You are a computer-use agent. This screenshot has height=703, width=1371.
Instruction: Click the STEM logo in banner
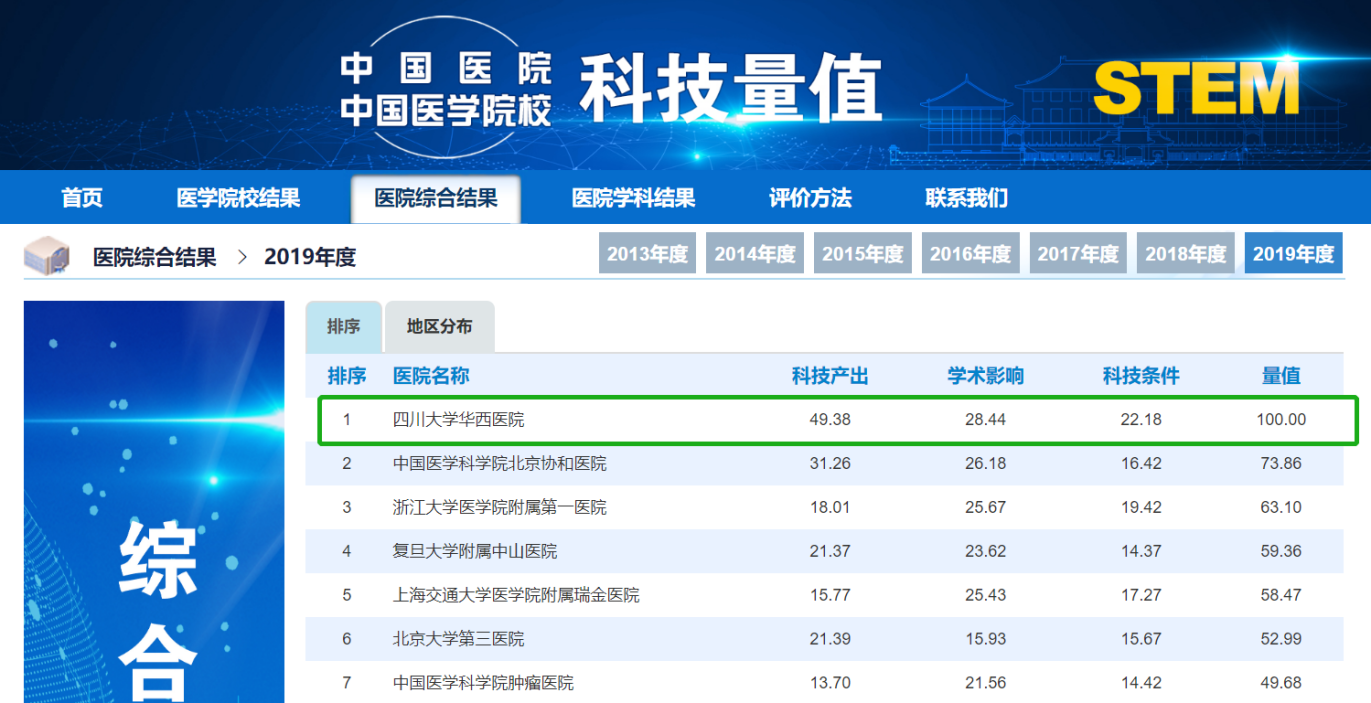tap(1196, 88)
